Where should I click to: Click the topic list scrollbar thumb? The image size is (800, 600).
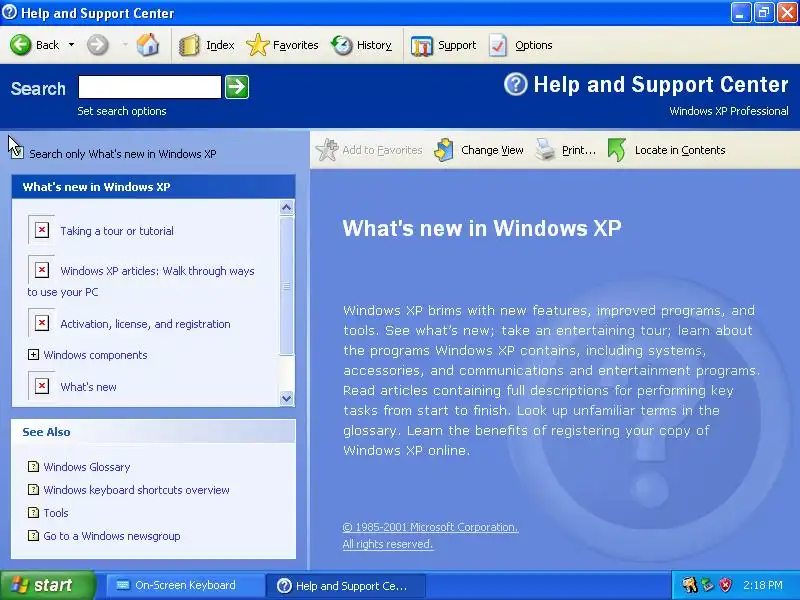click(287, 285)
